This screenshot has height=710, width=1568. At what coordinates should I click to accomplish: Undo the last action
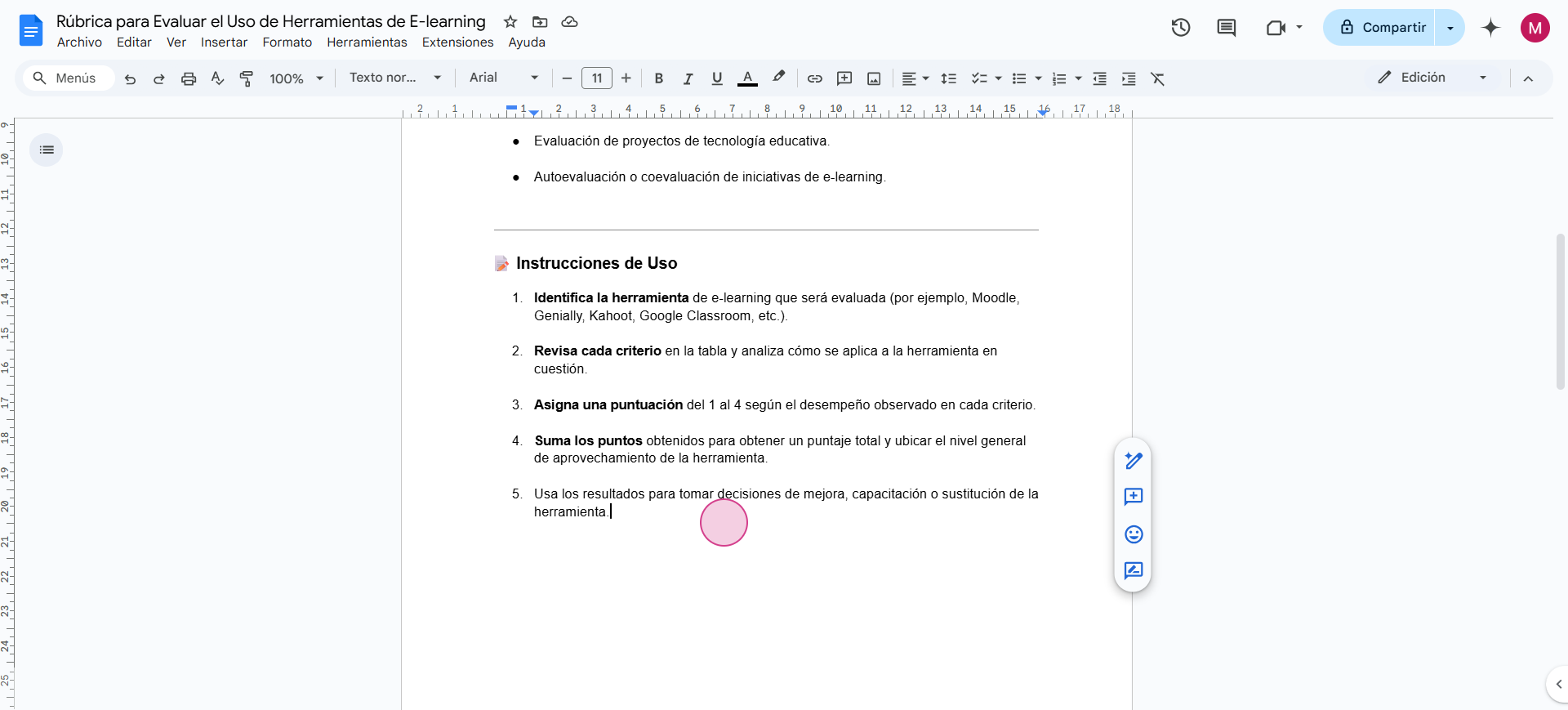(130, 78)
